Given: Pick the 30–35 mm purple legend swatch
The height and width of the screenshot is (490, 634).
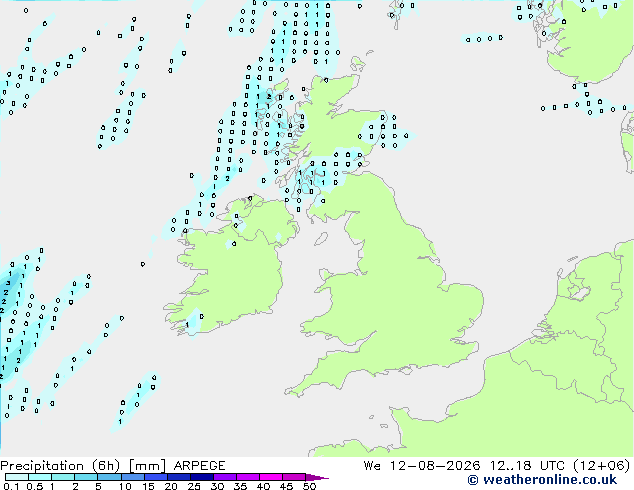Looking at the screenshot, I should coord(225,477).
